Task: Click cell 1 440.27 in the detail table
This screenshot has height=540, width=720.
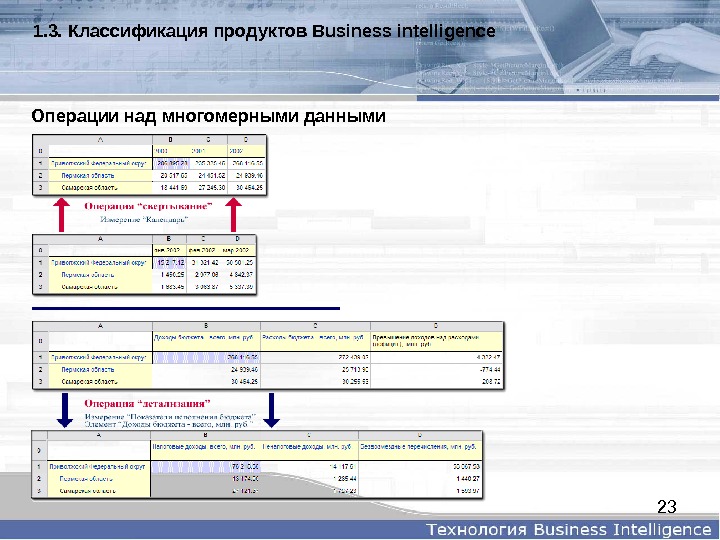Action: pyautogui.click(x=468, y=478)
